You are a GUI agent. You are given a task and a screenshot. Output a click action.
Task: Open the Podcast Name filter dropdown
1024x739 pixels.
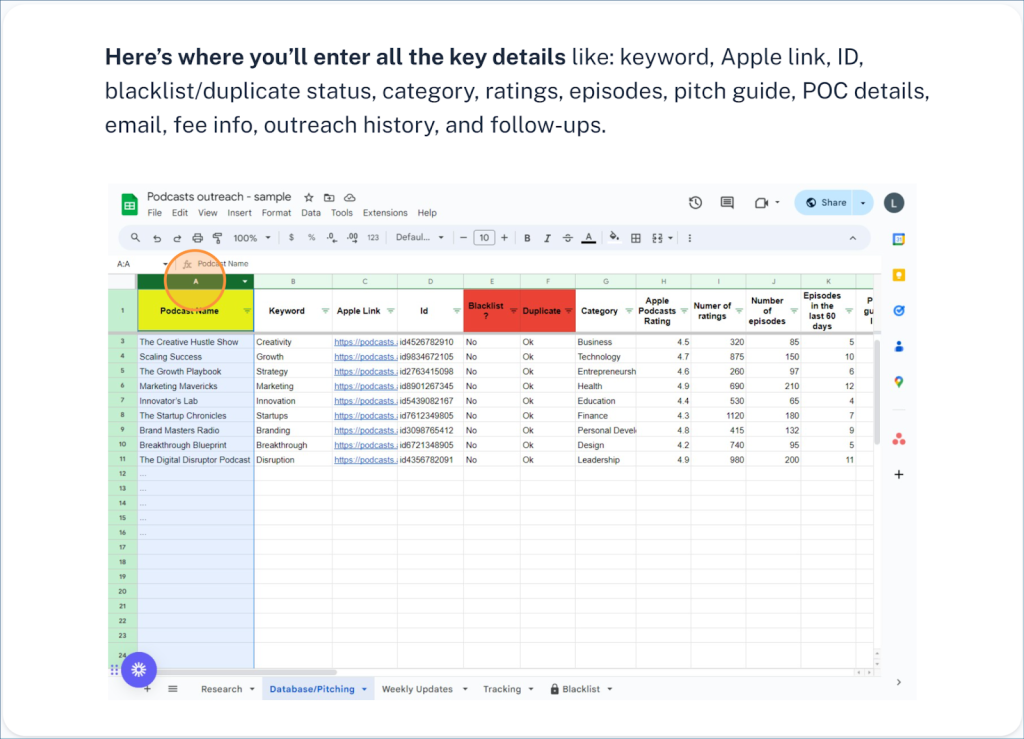pyautogui.click(x=247, y=311)
